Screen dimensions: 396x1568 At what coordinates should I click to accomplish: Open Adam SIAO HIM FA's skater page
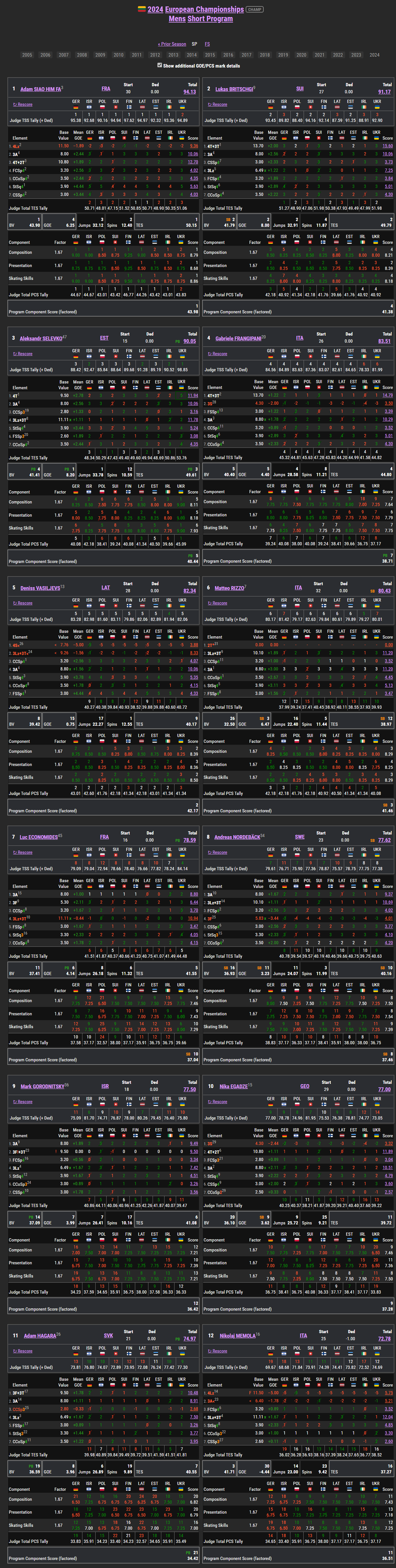[x=40, y=89]
